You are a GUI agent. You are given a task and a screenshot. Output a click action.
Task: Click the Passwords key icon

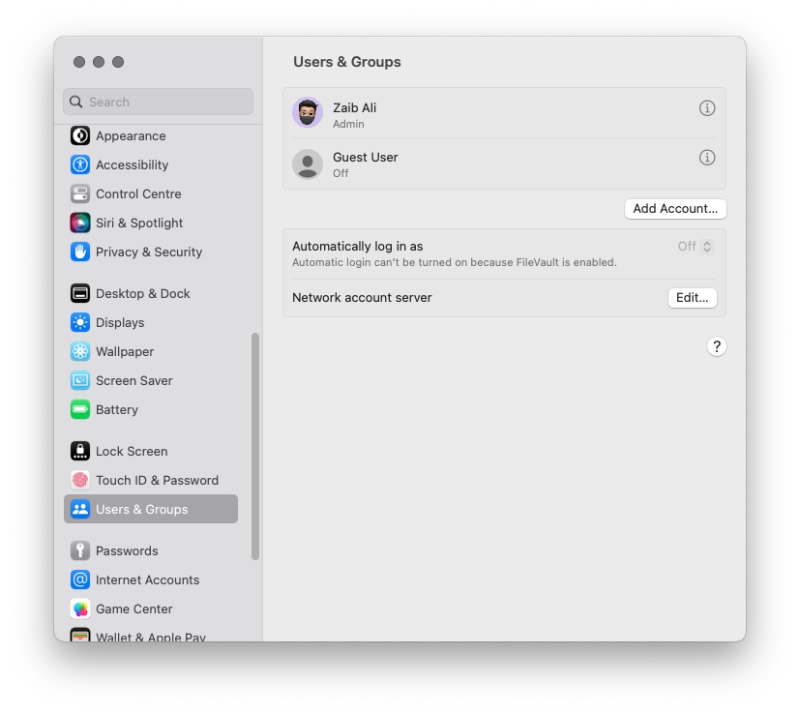[80, 551]
